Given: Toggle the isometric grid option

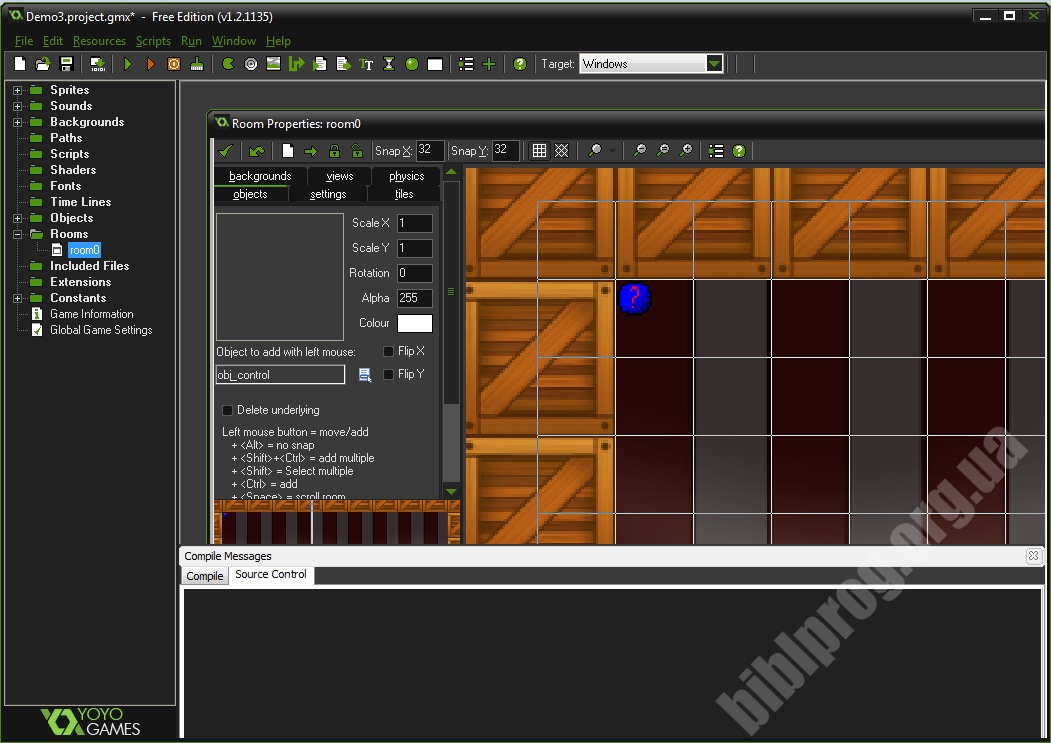Looking at the screenshot, I should click(562, 151).
